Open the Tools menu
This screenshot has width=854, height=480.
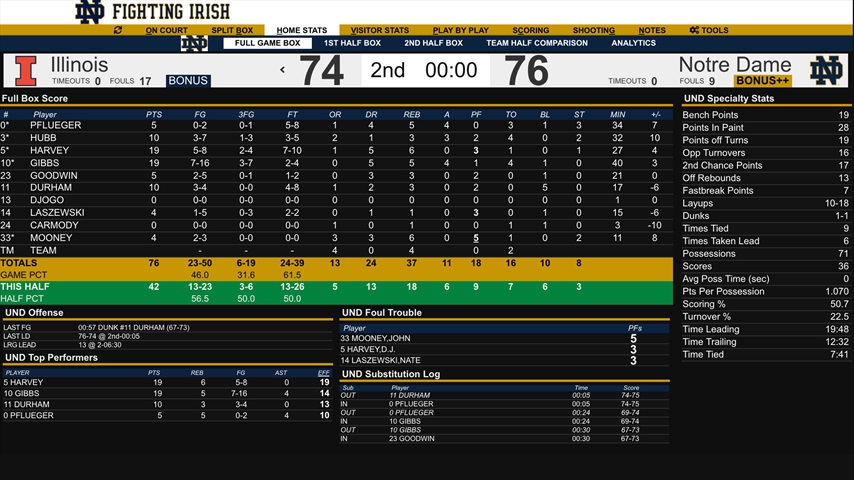709,30
